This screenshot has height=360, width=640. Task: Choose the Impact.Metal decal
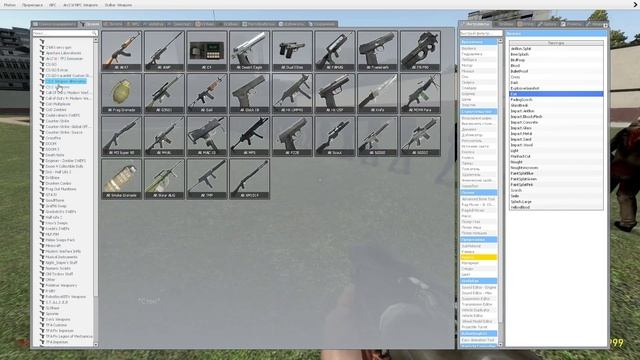point(556,134)
